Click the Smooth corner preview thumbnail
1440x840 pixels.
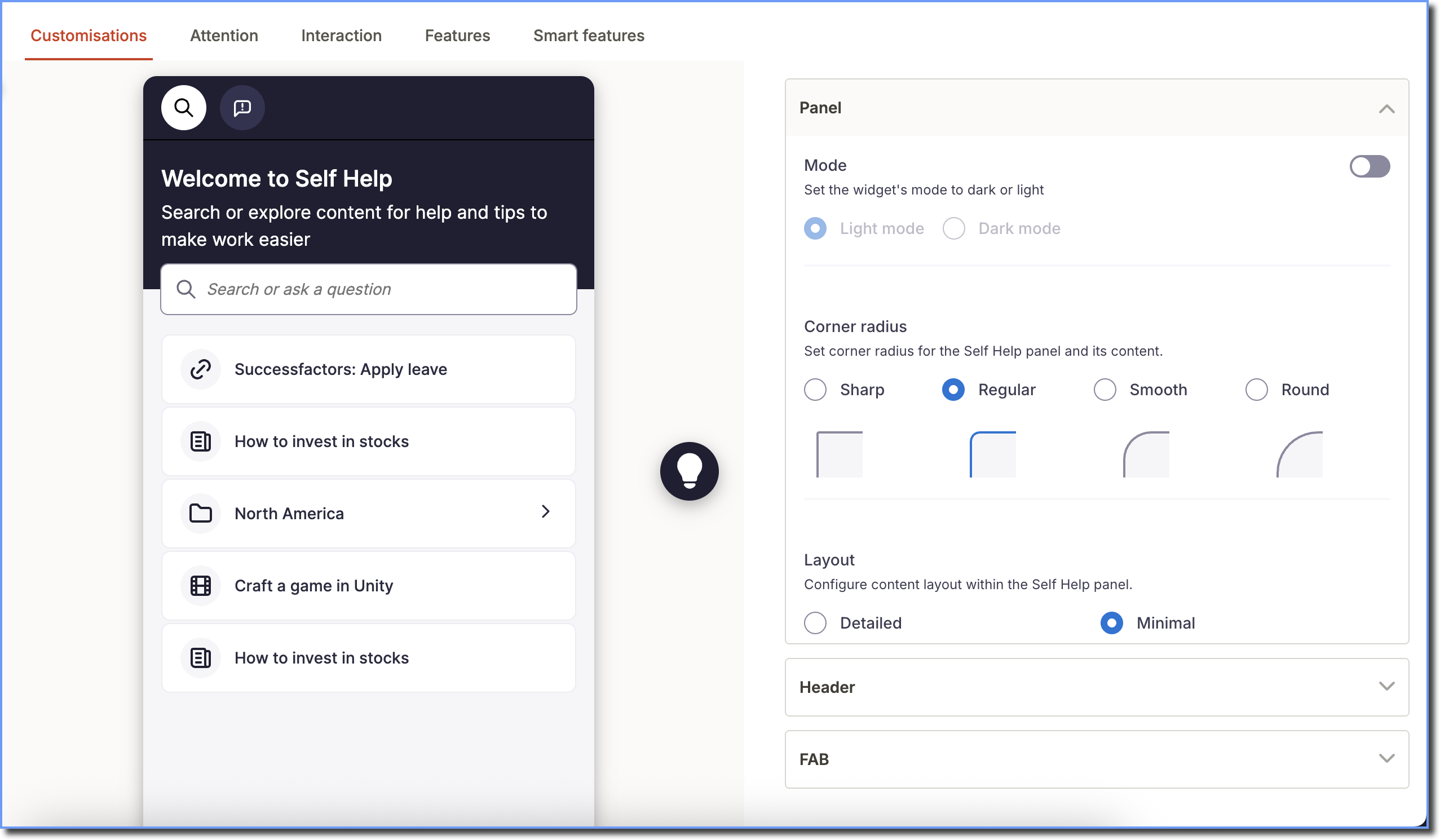point(1146,455)
